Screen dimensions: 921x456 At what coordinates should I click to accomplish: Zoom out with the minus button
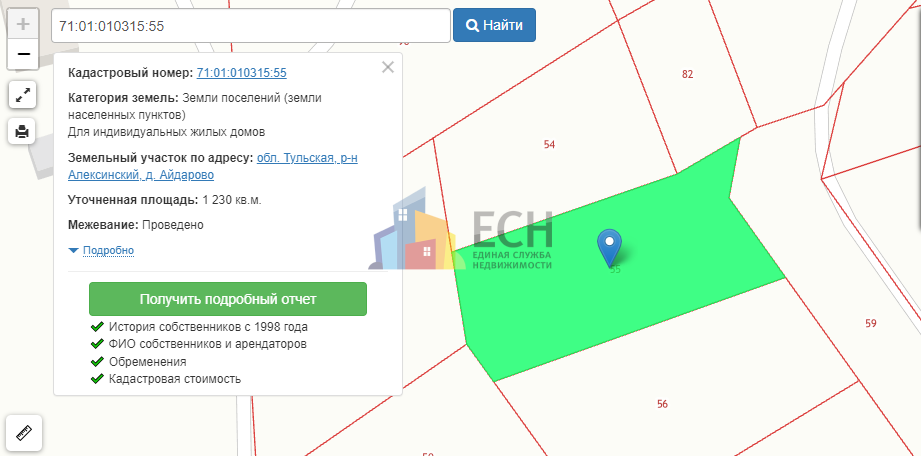tap(23, 55)
